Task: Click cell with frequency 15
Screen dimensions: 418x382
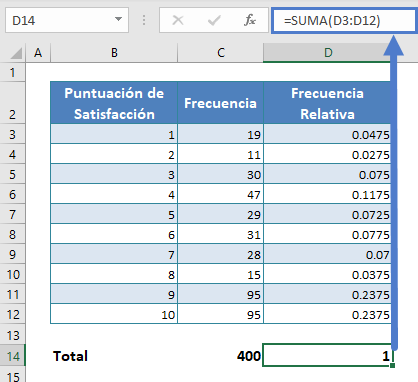Action: coord(221,274)
